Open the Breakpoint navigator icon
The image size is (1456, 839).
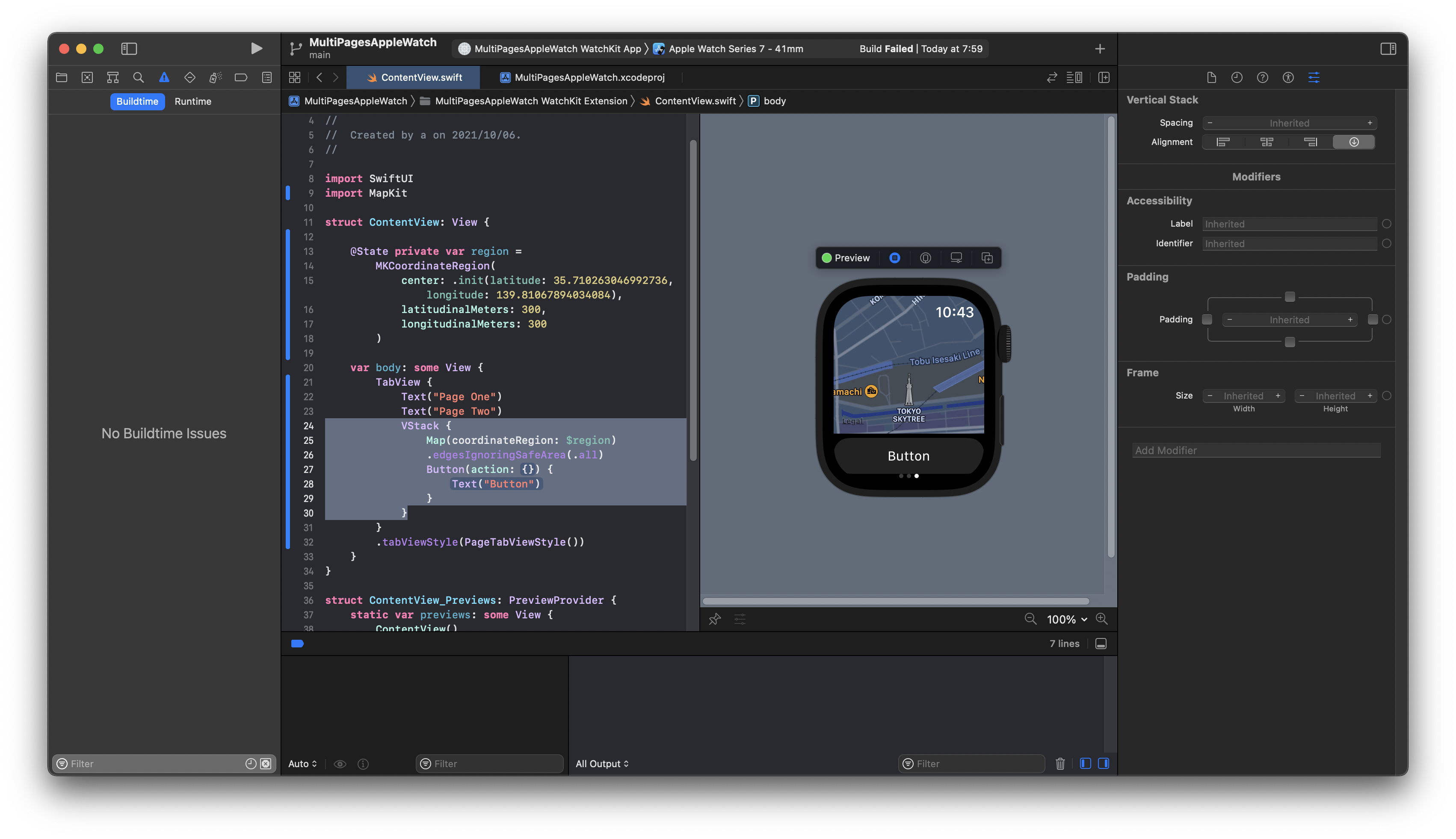tap(241, 77)
